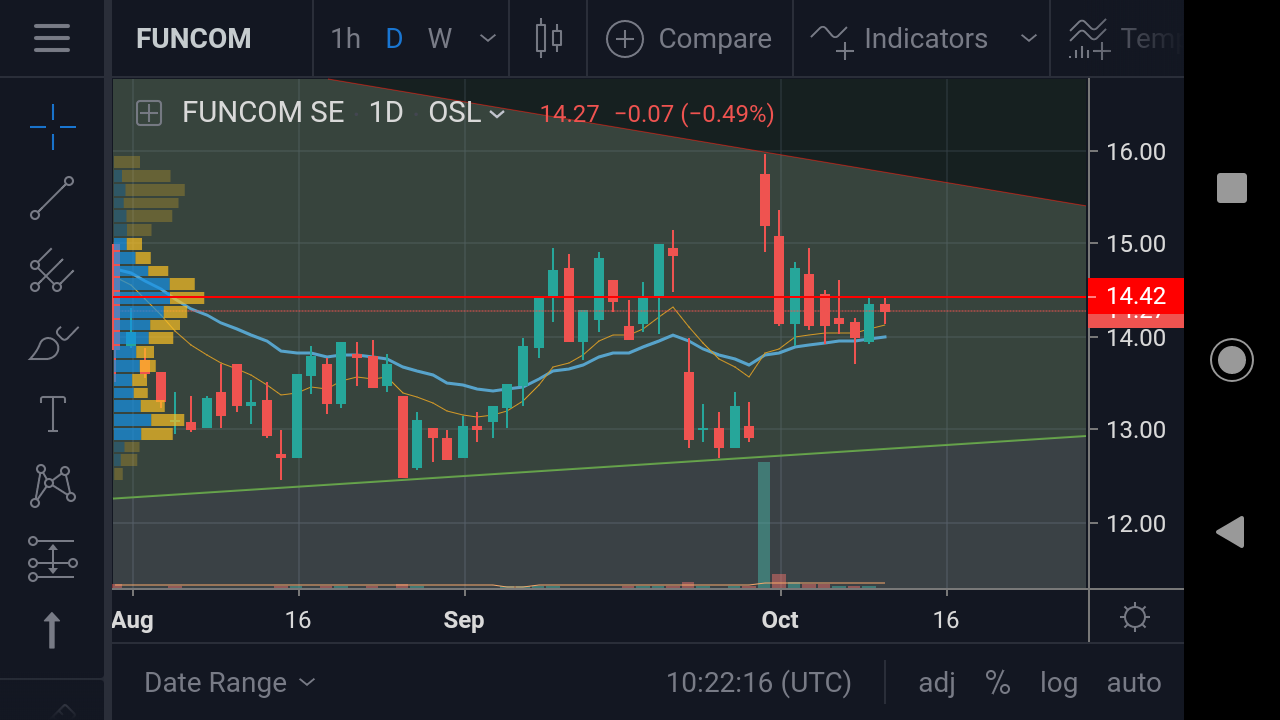This screenshot has width=1280, height=720.
Task: Click the FUNCOM symbol search field
Action: coord(194,38)
